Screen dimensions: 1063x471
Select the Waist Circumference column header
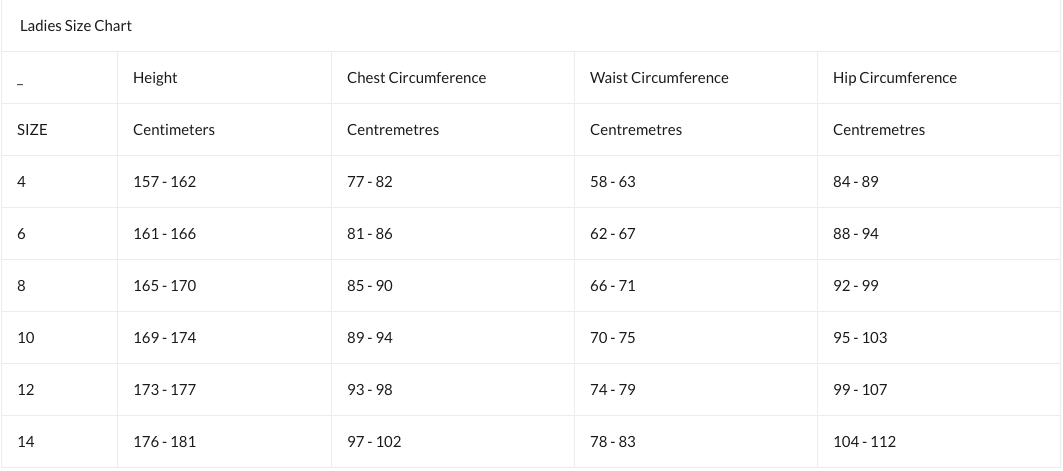click(659, 78)
